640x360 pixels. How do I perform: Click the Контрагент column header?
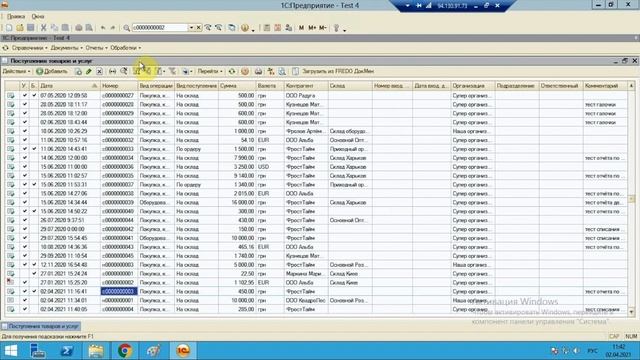[x=306, y=86]
